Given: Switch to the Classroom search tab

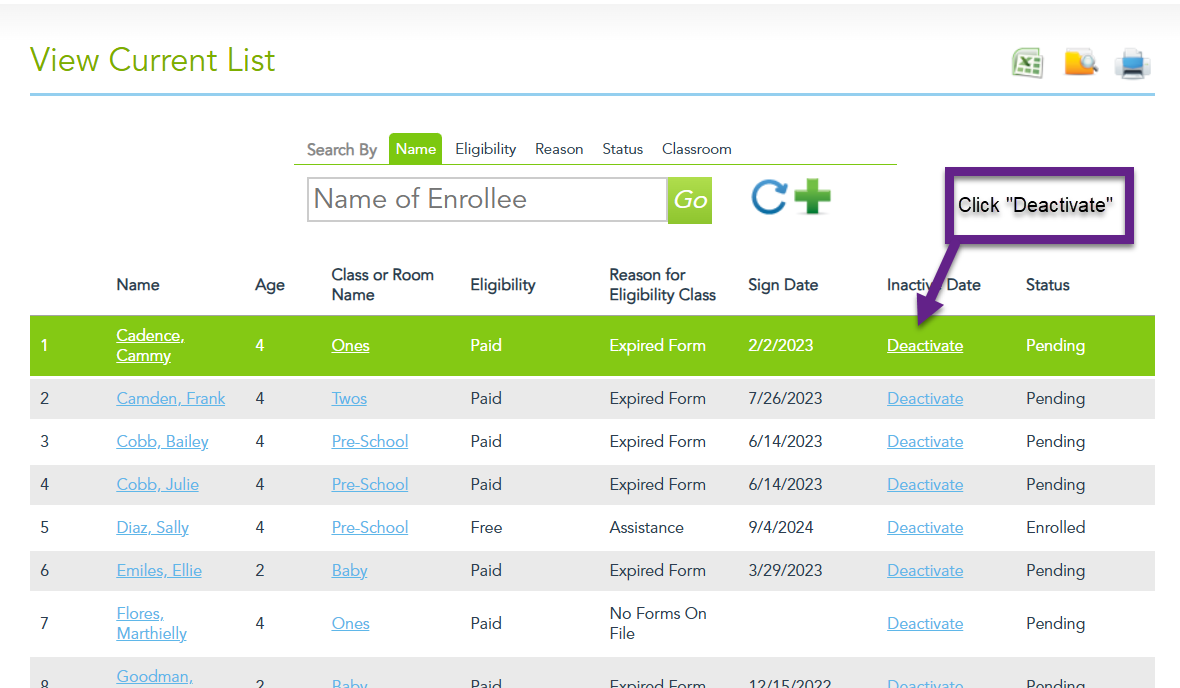Looking at the screenshot, I should point(697,149).
